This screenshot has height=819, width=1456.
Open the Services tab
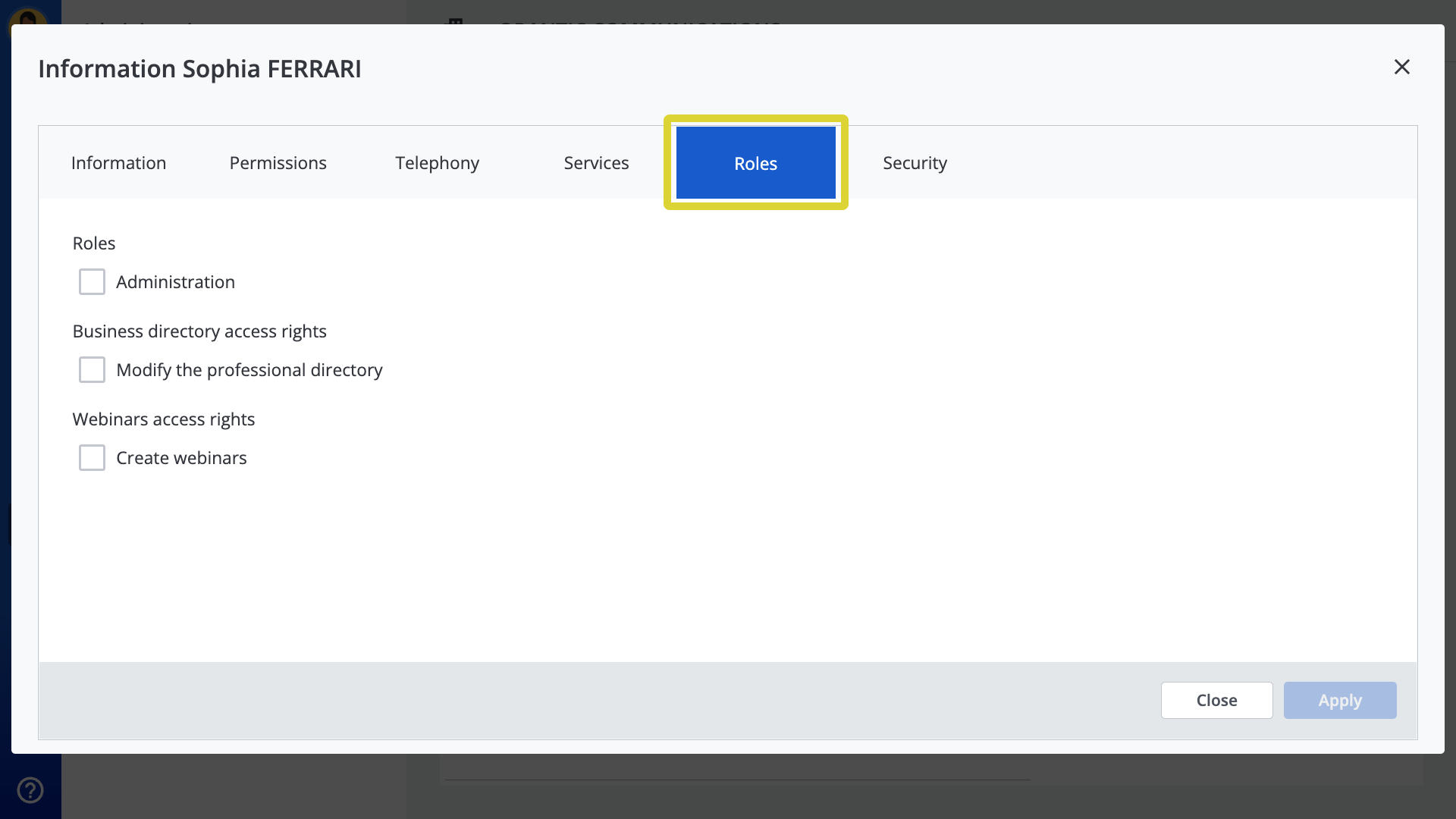(x=596, y=162)
